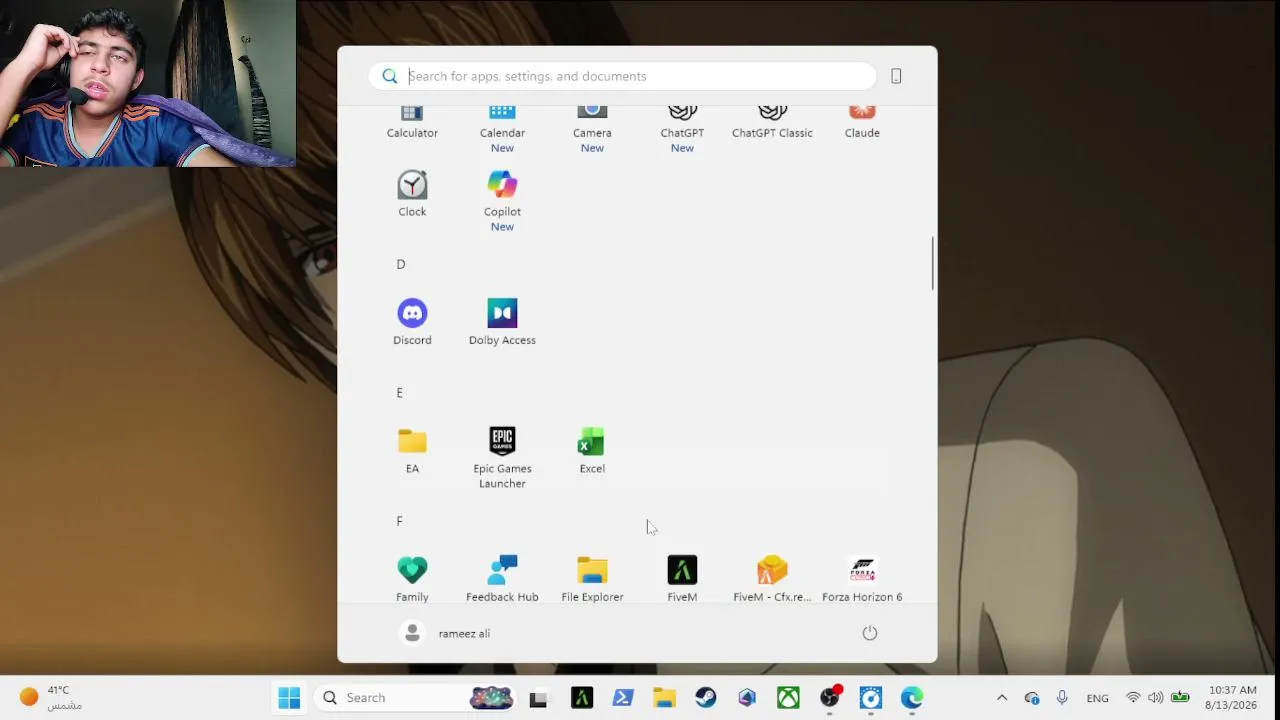This screenshot has width=1280, height=720.
Task: Click the phone companion icon beside search
Action: coord(896,76)
